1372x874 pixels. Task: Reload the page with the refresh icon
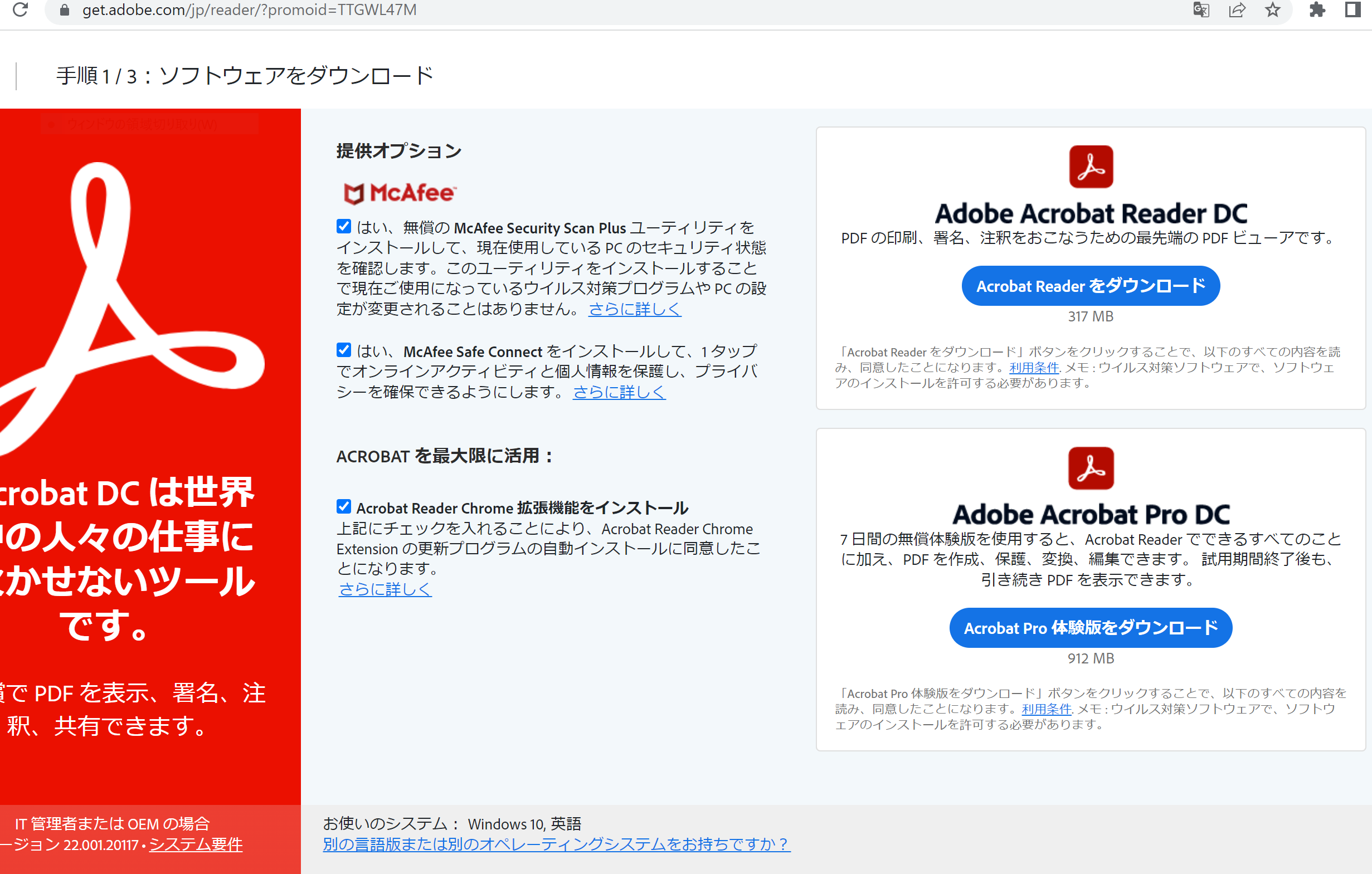tap(21, 9)
